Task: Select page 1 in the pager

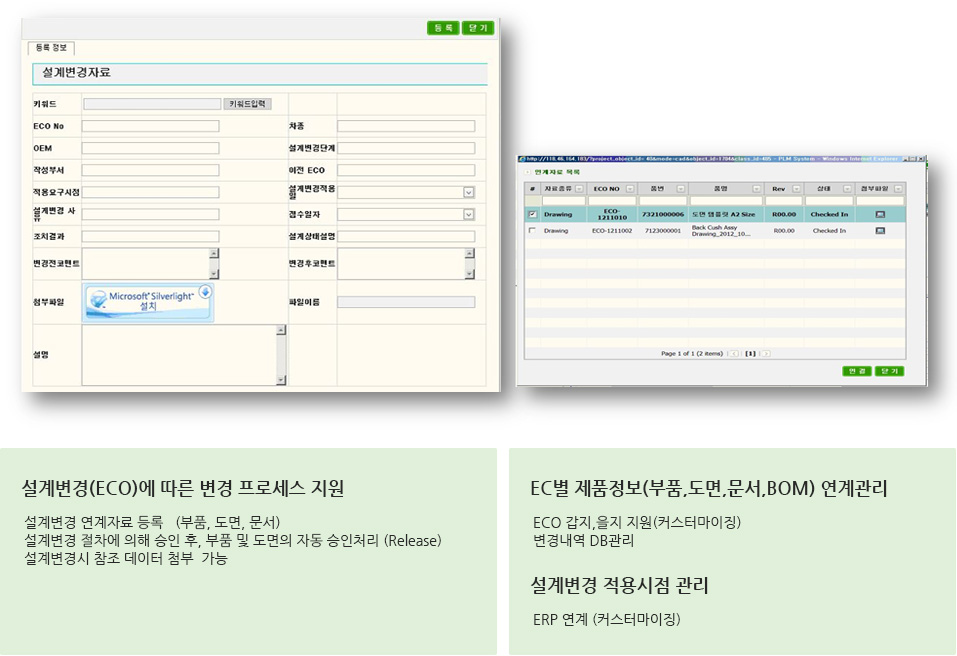Action: (750, 353)
